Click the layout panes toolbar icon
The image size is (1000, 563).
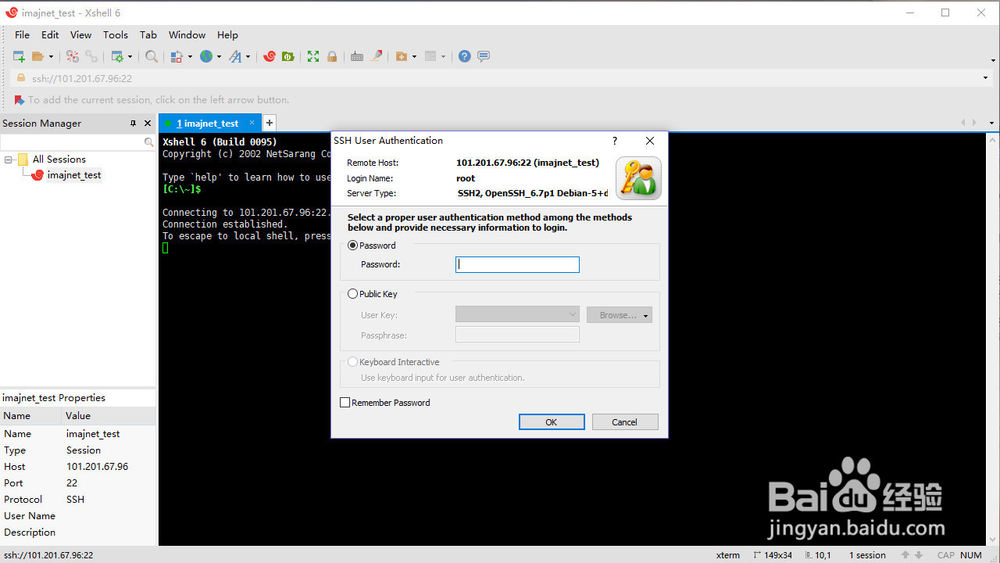[431, 57]
